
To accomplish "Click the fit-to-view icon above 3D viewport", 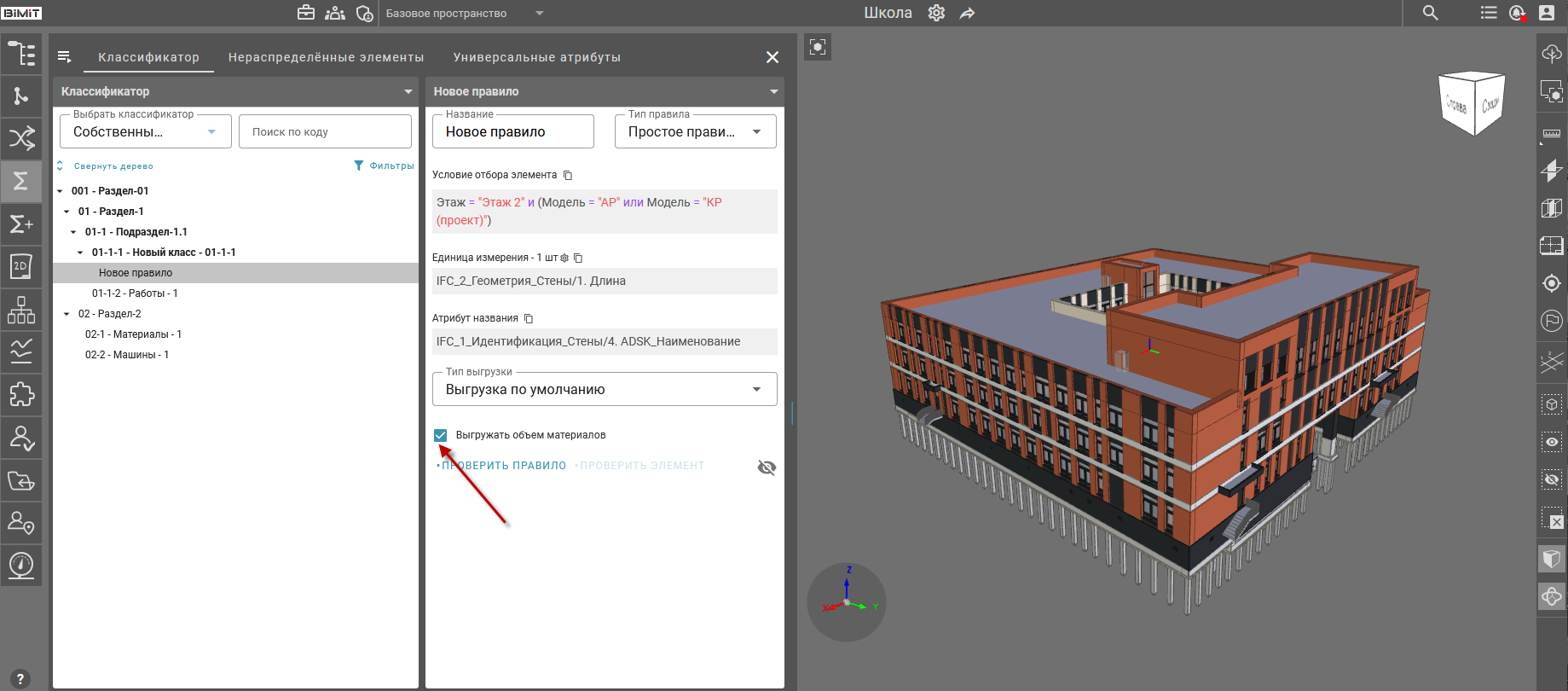I will click(x=818, y=47).
